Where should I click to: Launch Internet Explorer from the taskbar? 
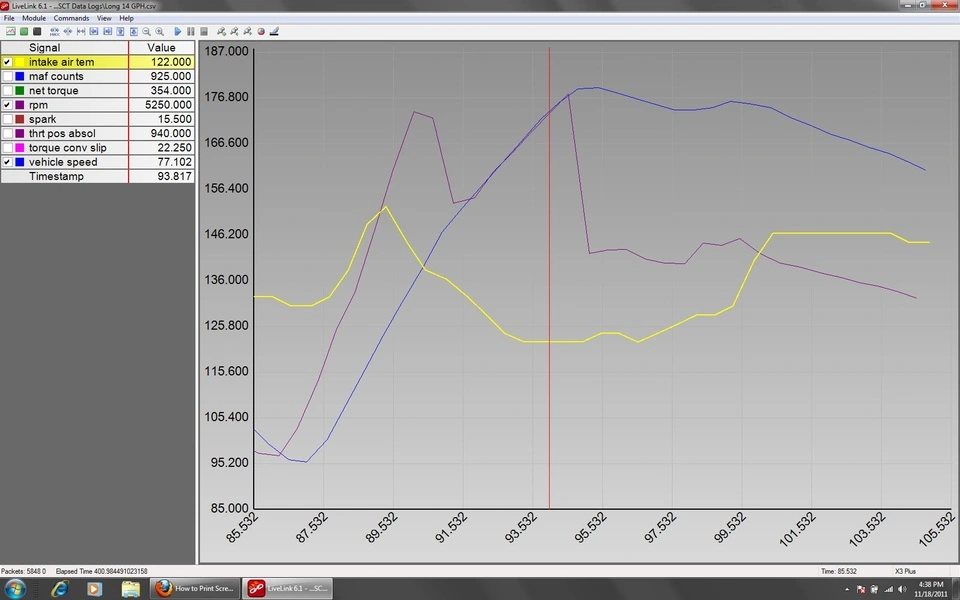point(59,589)
